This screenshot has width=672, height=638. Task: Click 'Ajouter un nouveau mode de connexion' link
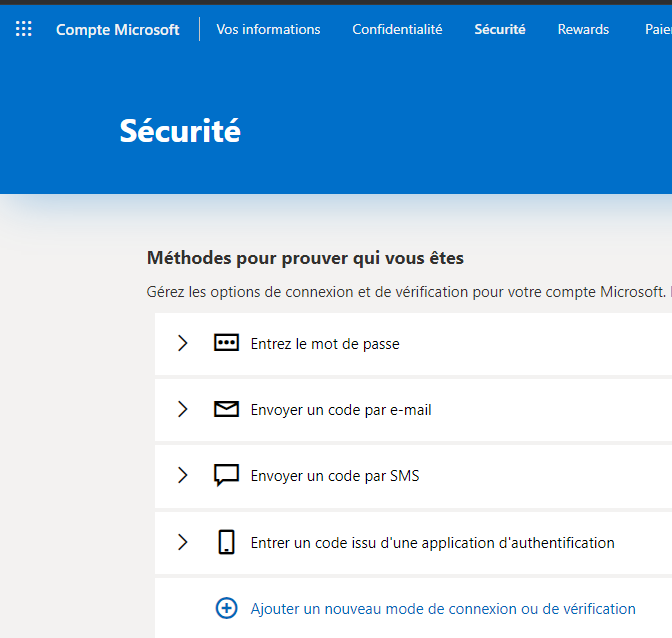click(x=443, y=608)
